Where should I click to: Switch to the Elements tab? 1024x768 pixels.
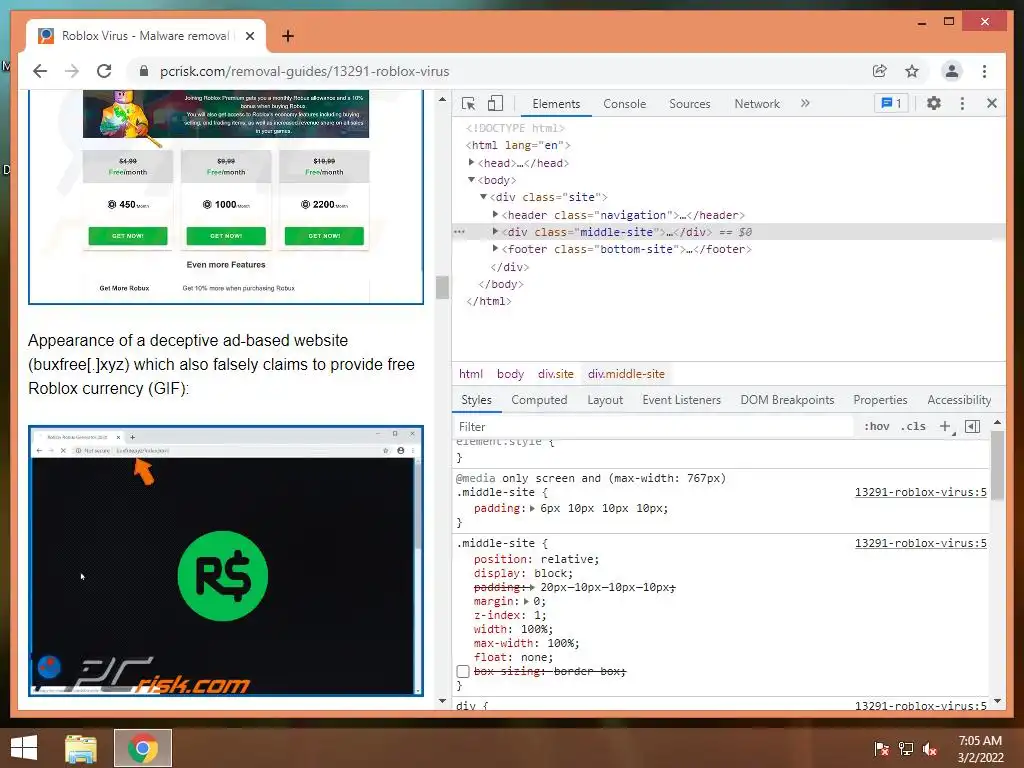pyautogui.click(x=556, y=104)
